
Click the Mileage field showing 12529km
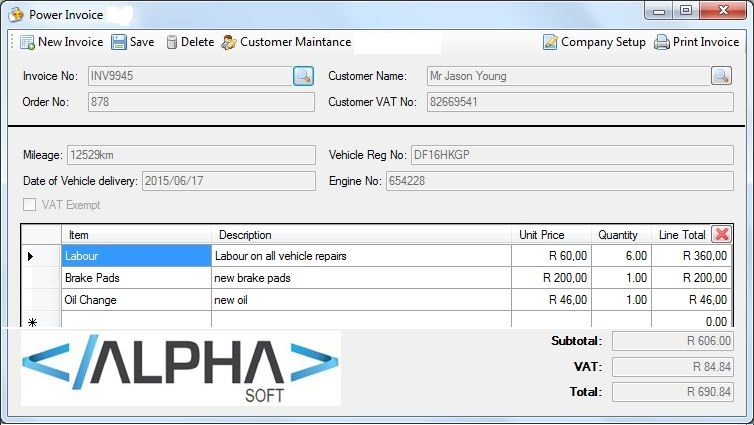190,155
